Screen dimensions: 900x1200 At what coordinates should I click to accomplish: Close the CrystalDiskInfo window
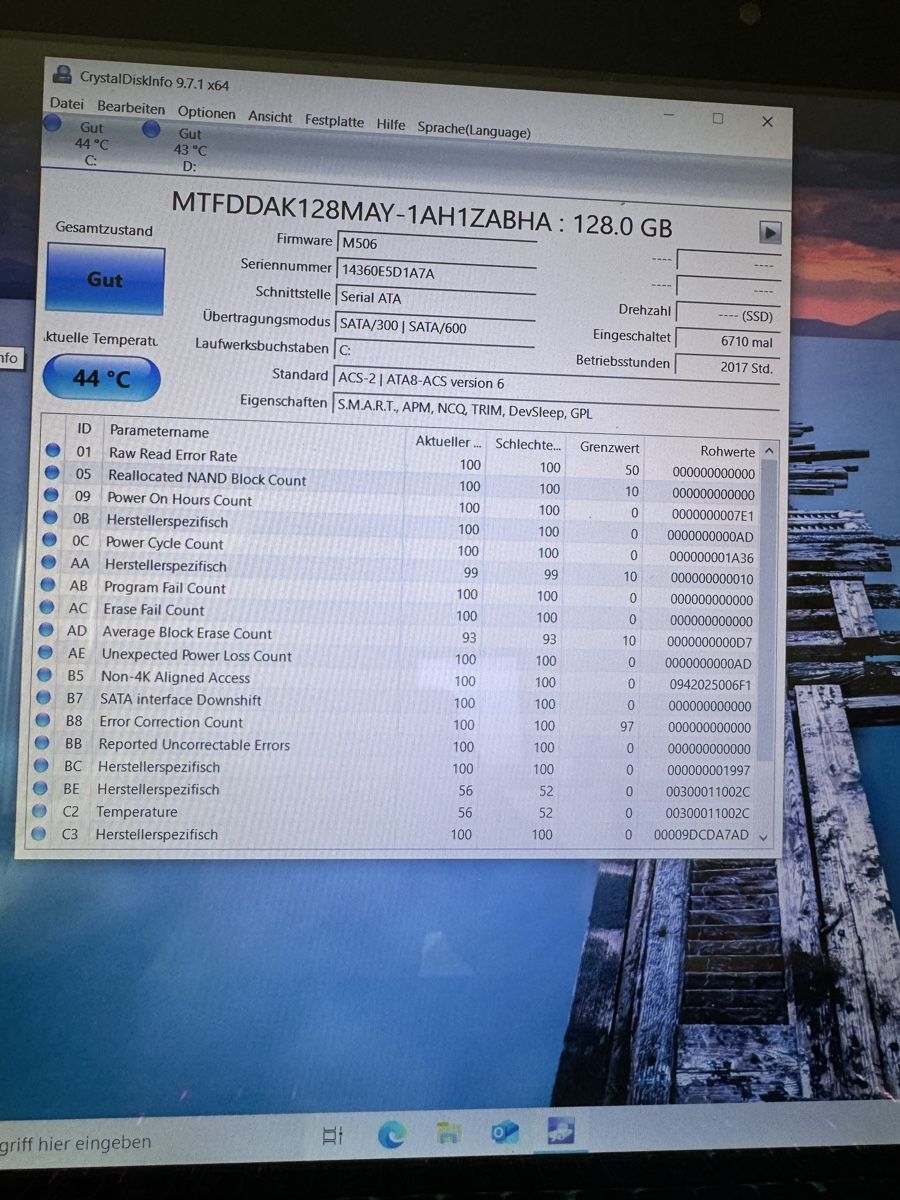(767, 121)
